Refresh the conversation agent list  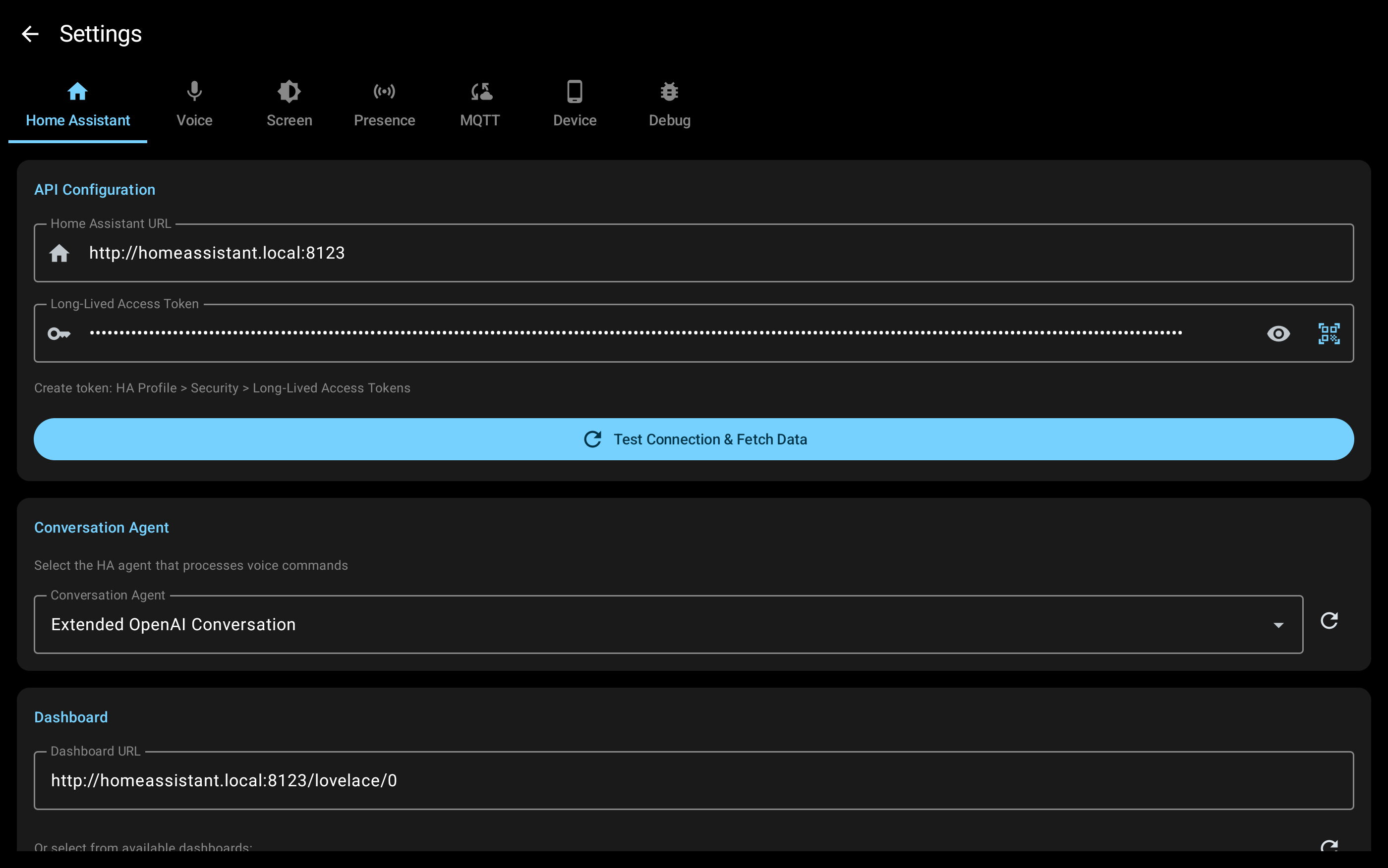coord(1329,621)
